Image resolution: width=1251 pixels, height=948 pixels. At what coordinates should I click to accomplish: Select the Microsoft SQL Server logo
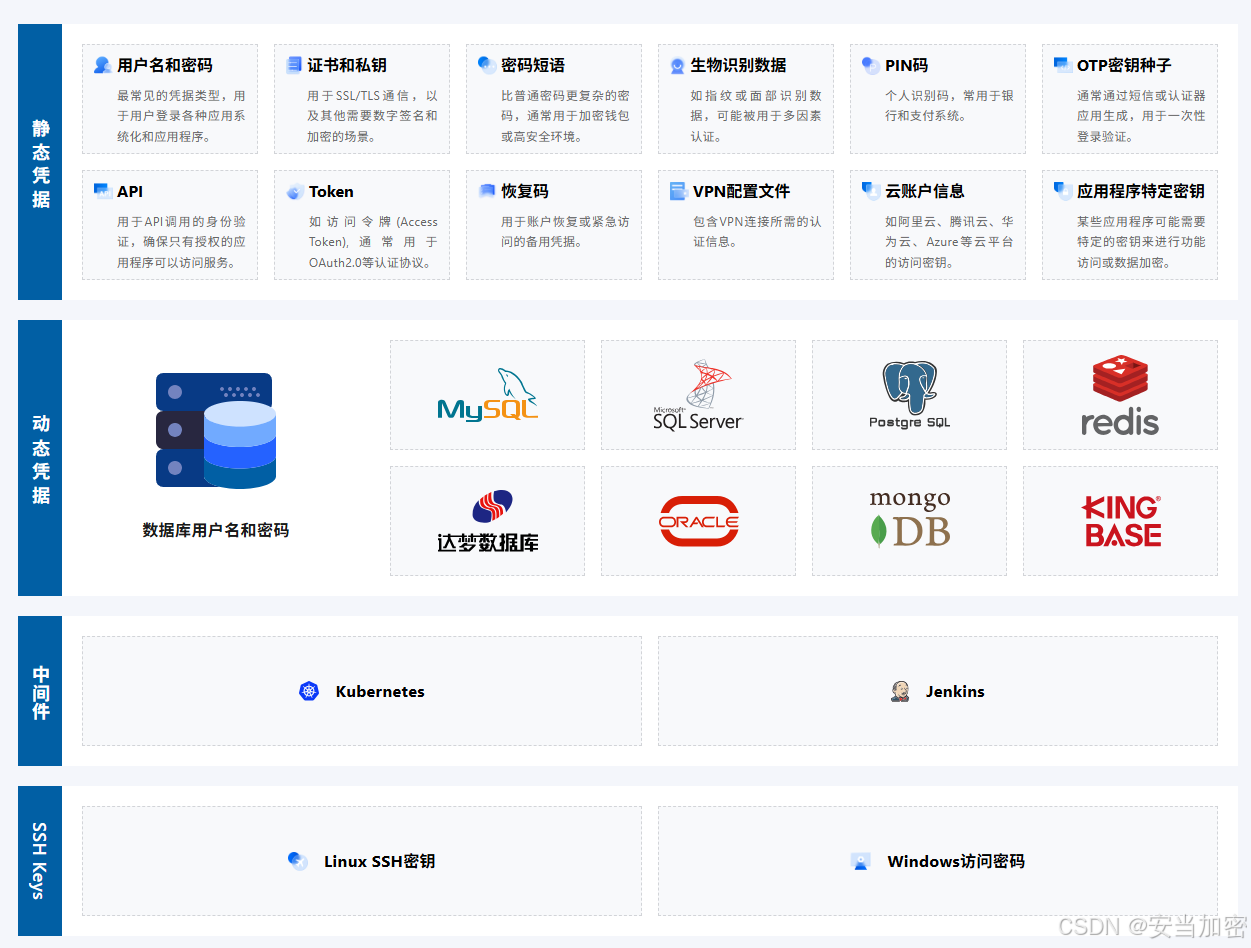(x=698, y=394)
